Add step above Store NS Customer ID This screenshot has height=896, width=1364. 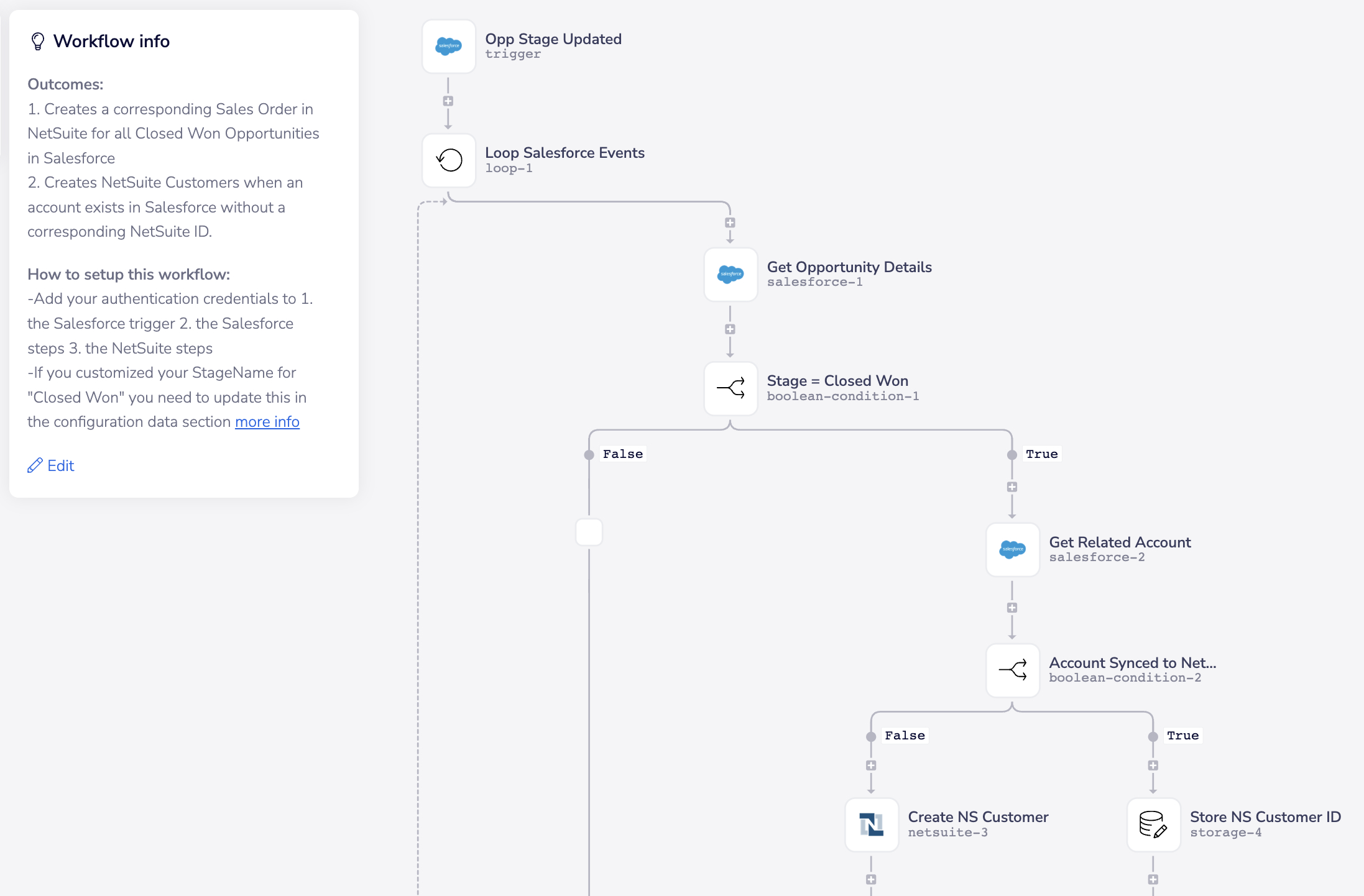click(x=1153, y=766)
